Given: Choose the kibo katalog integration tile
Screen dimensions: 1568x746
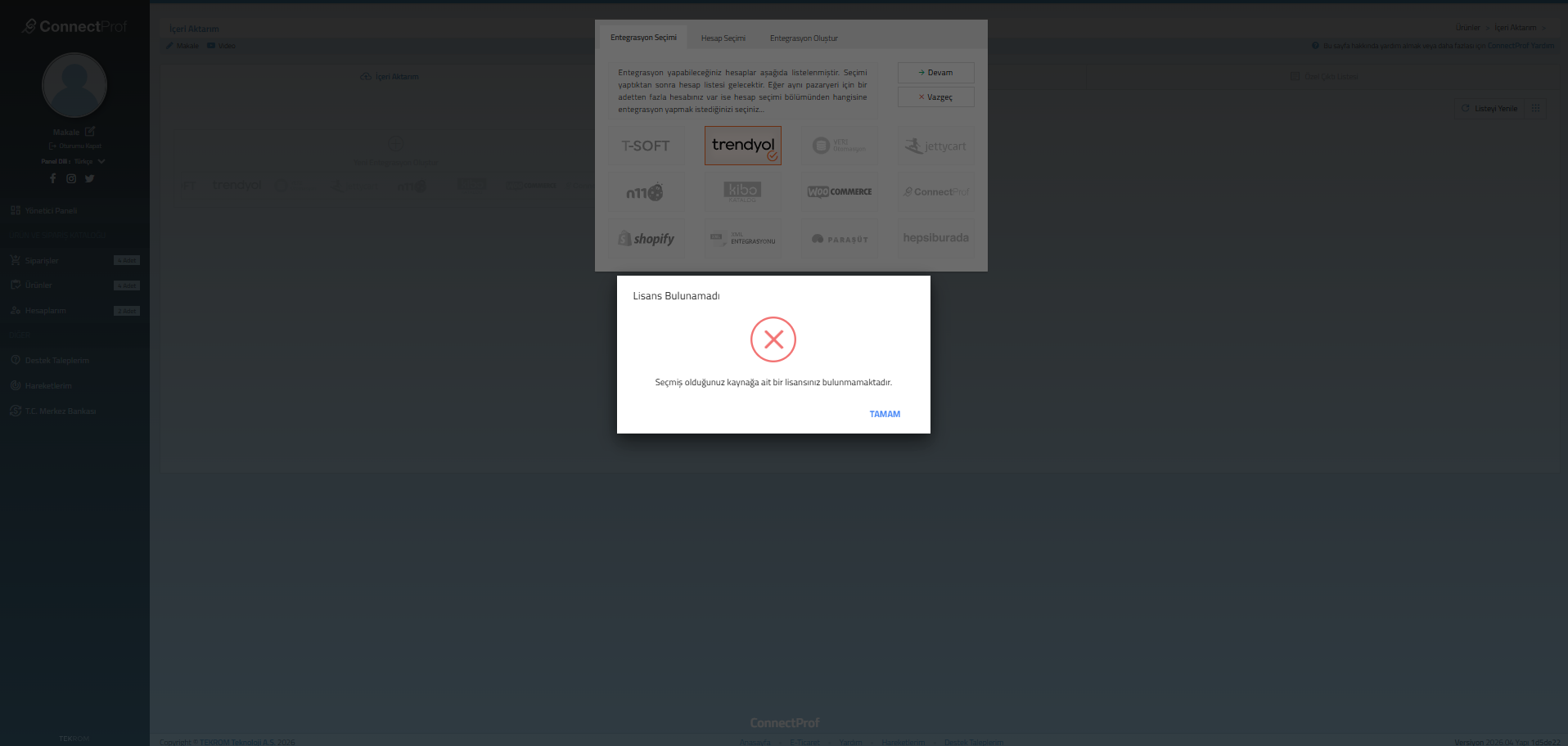Looking at the screenshot, I should pos(743,192).
